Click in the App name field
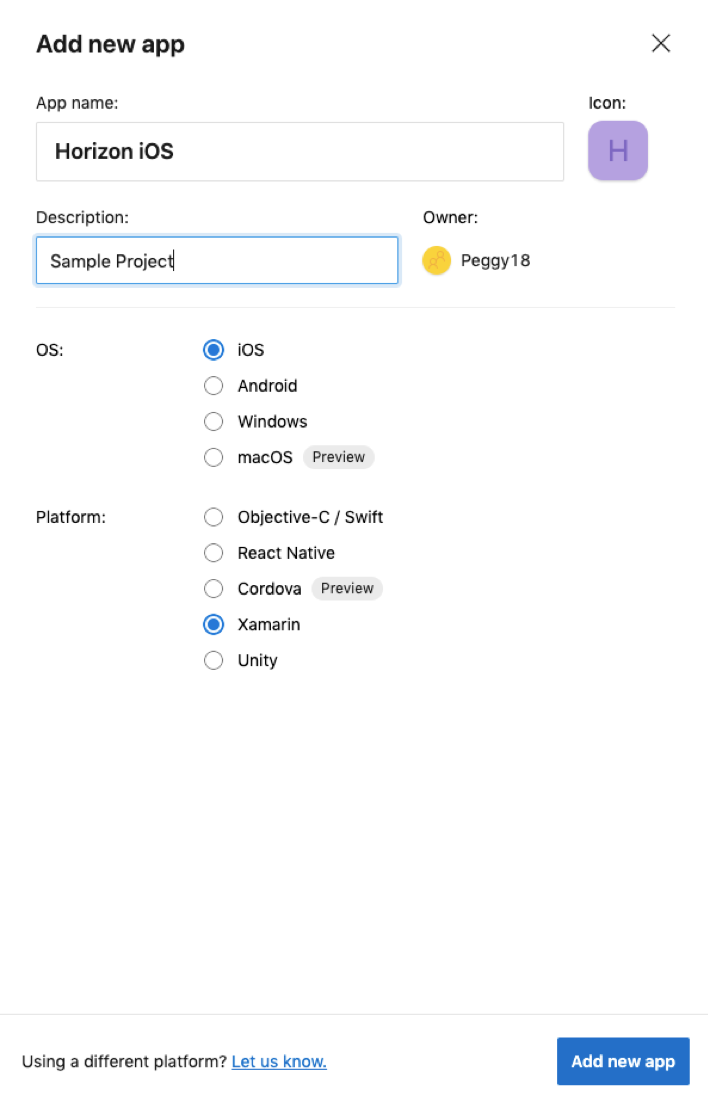This screenshot has width=708, height=1106. pyautogui.click(x=300, y=152)
